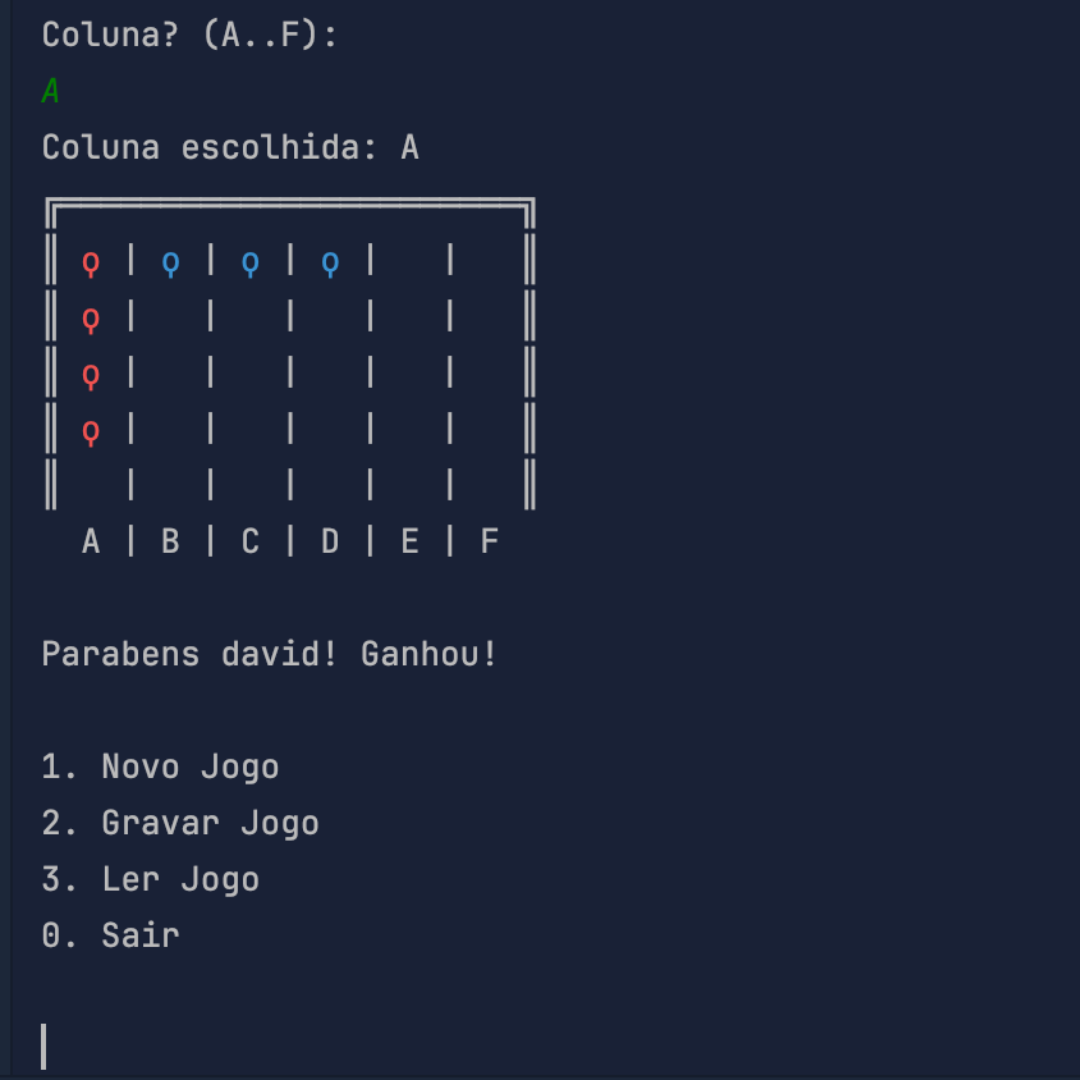Screen dimensions: 1080x1080
Task: Click the blue piece in column B
Action: (x=171, y=264)
